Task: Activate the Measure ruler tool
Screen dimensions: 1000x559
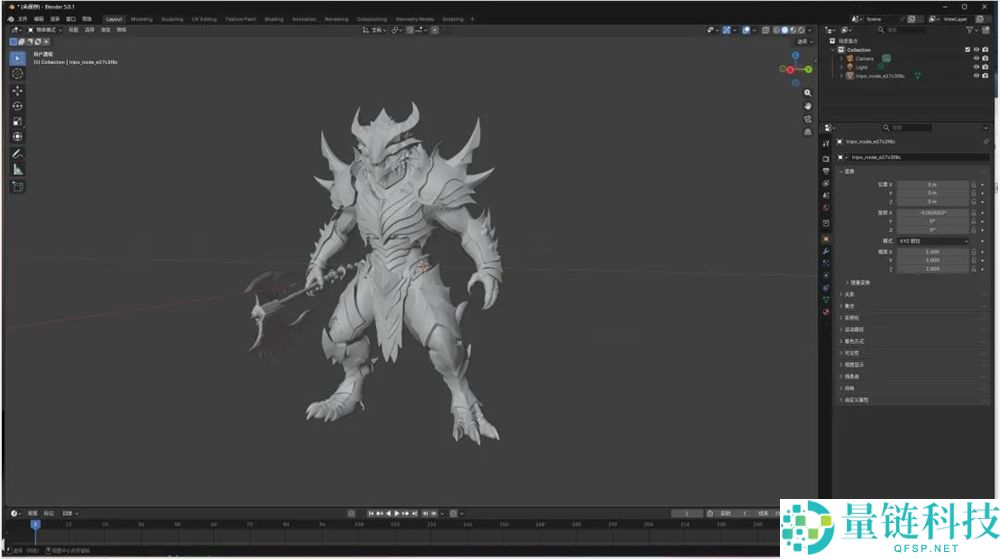Action: 17,169
